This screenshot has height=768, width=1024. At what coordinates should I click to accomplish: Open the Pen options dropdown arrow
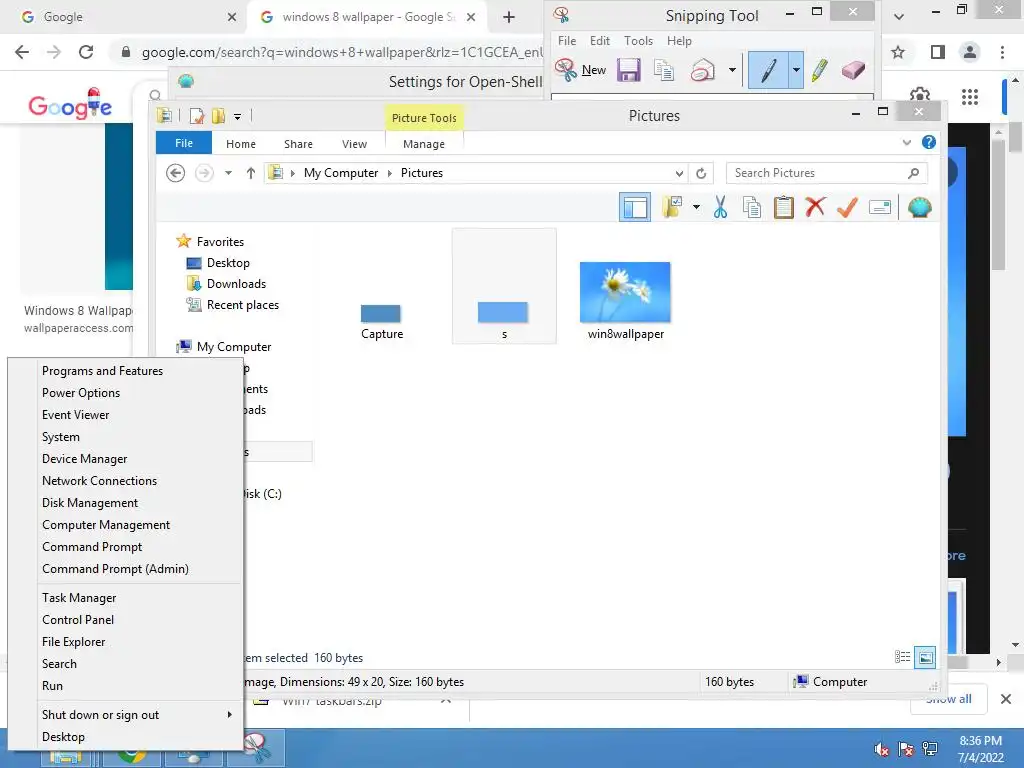795,70
